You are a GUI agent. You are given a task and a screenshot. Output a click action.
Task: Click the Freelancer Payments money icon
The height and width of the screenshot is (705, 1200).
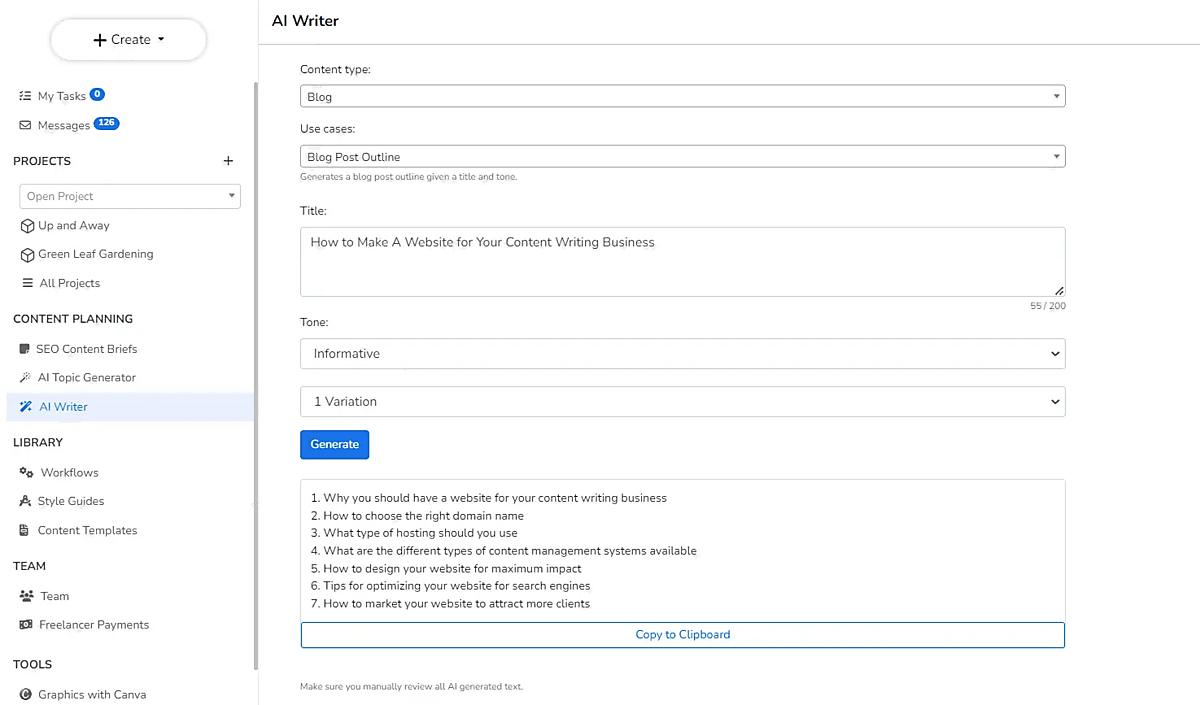(x=26, y=625)
